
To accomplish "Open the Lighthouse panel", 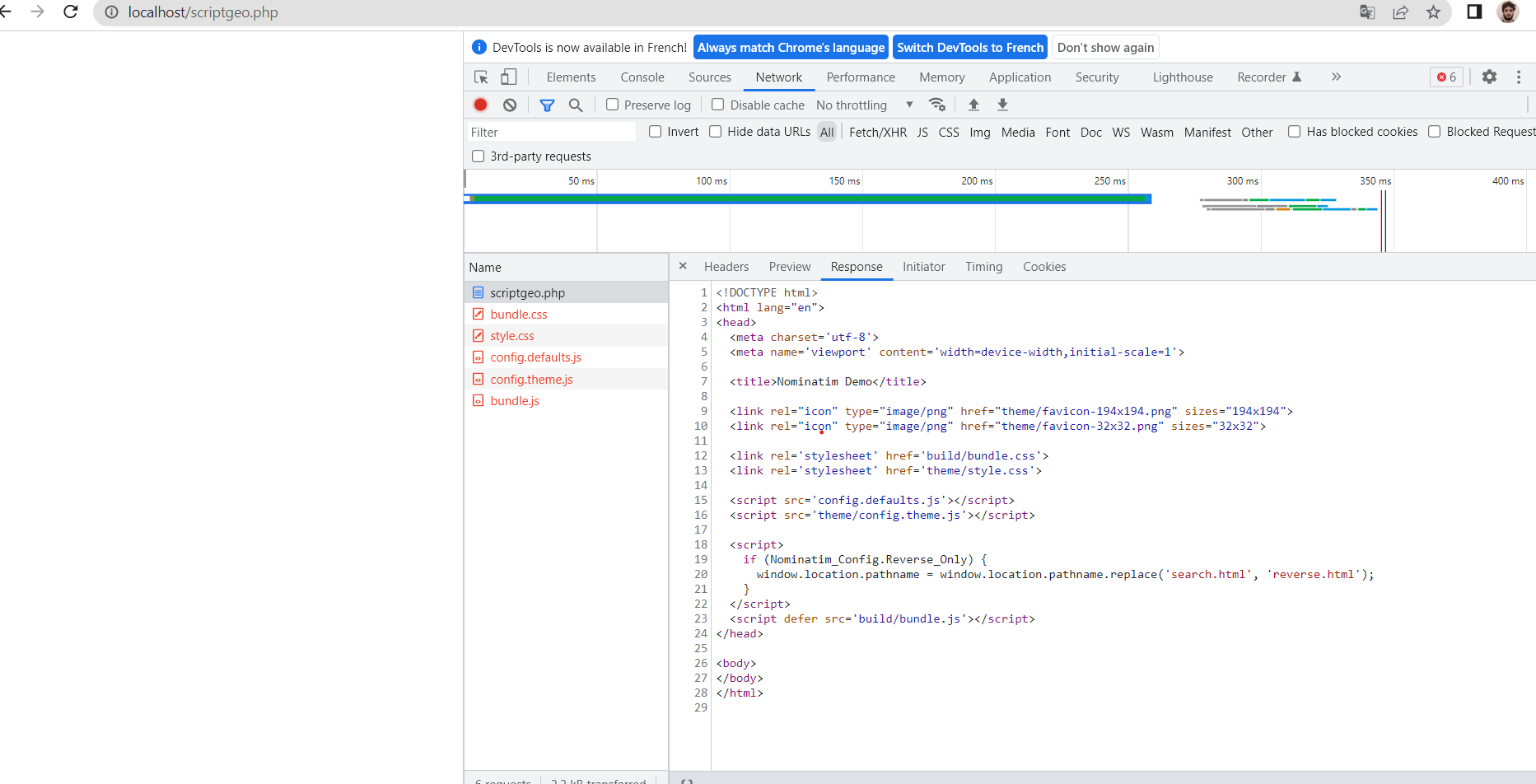I will pos(1183,77).
